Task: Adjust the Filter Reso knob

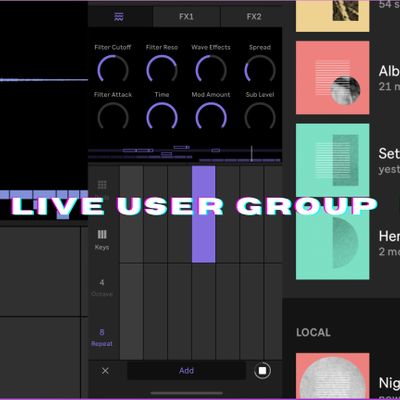Action: 162,69
